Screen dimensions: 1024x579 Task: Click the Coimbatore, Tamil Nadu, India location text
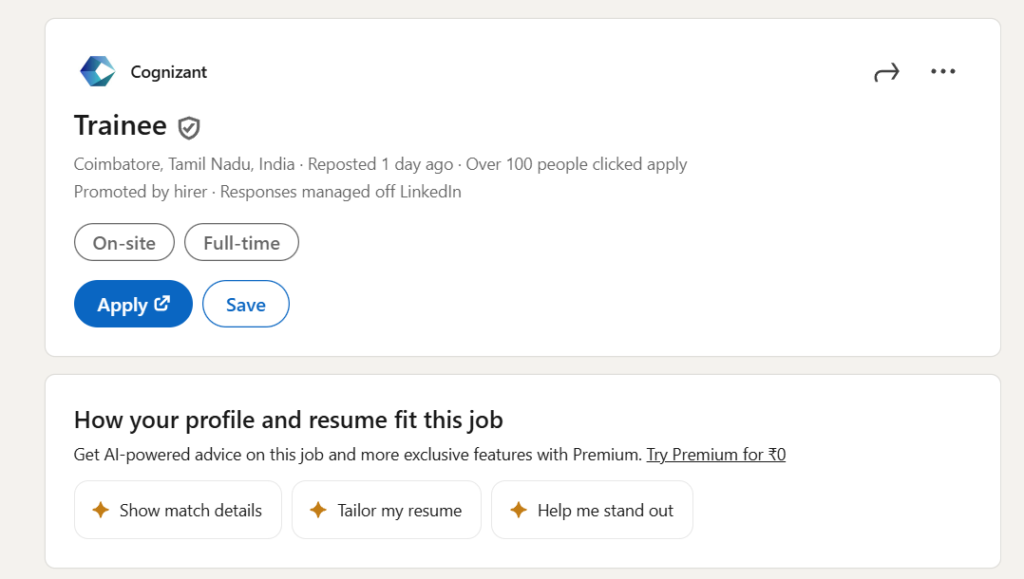[x=184, y=164]
